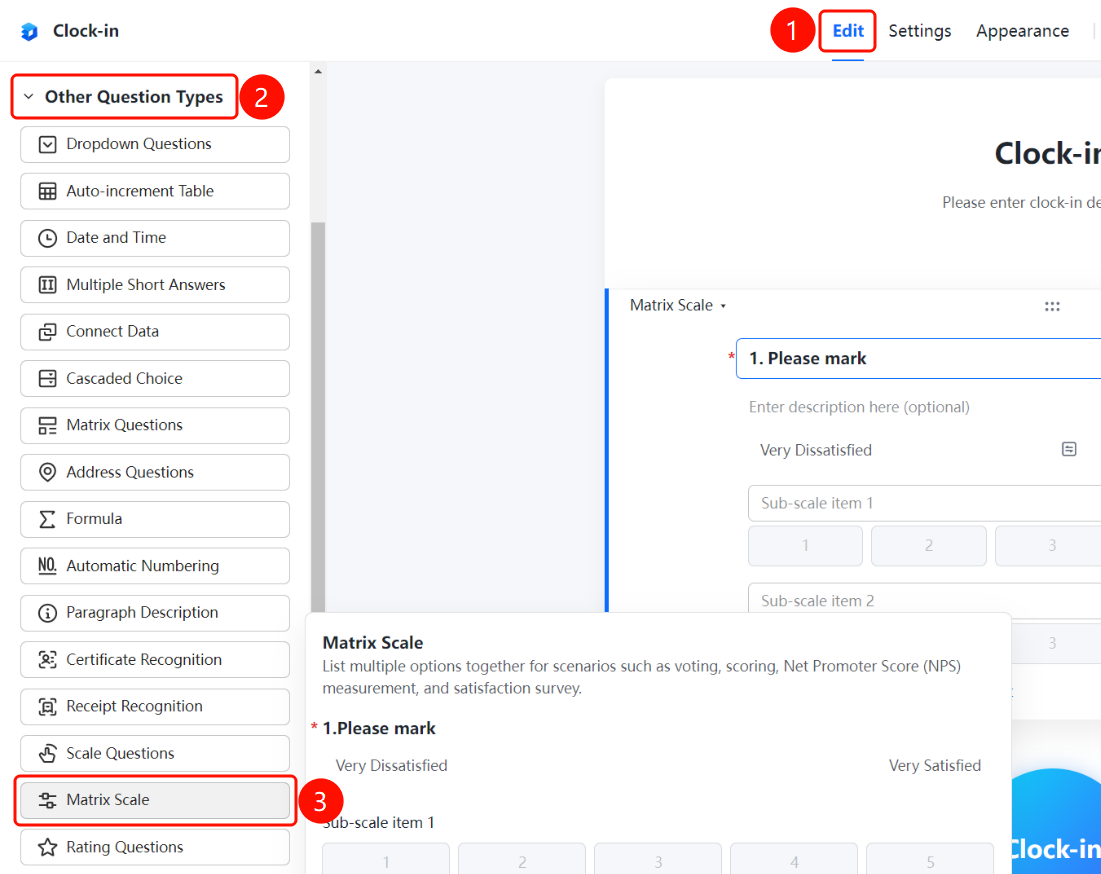The height and width of the screenshot is (874, 1101).
Task: Select the Auto-increment Table grid icon
Action: click(47, 192)
